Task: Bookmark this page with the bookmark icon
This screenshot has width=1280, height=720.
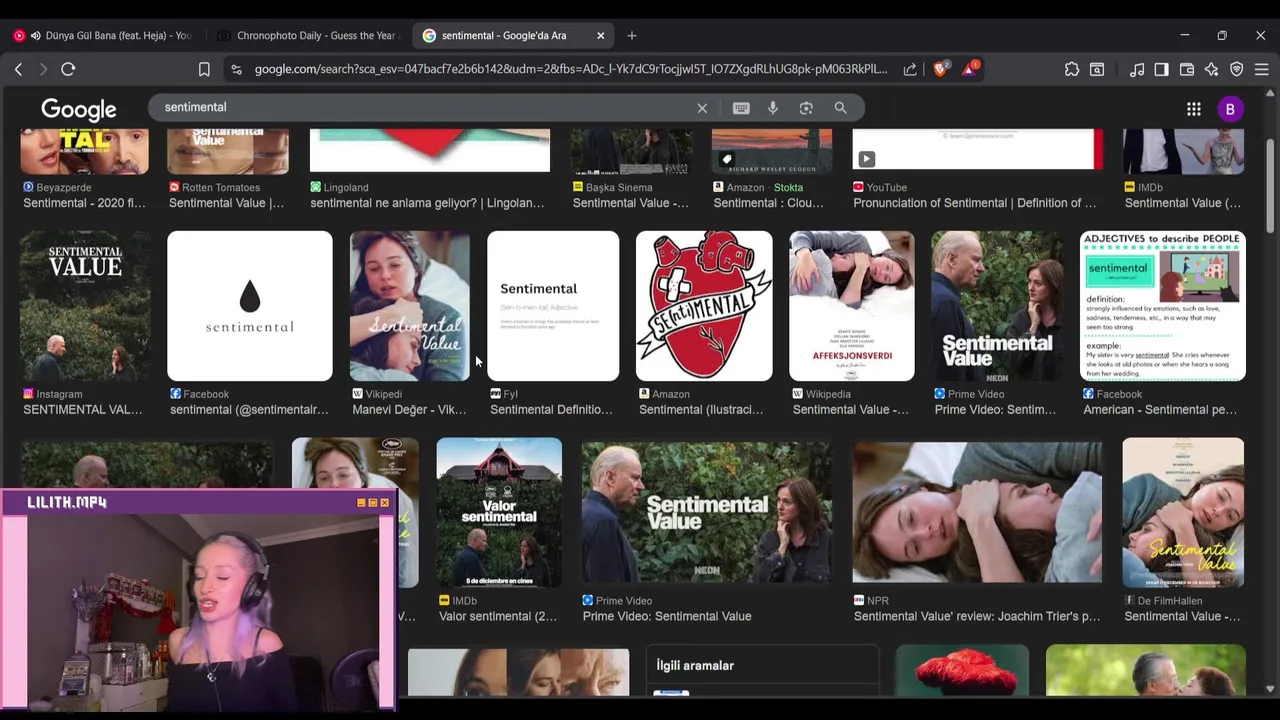Action: point(204,69)
